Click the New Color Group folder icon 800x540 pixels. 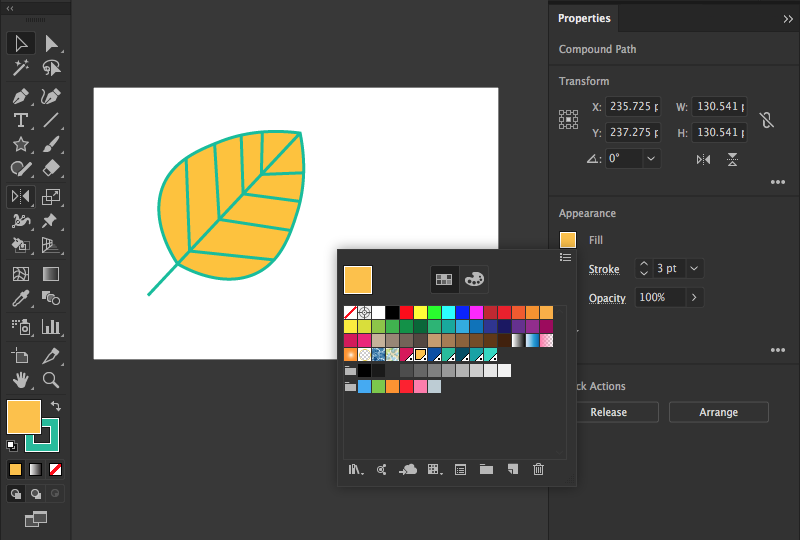486,469
